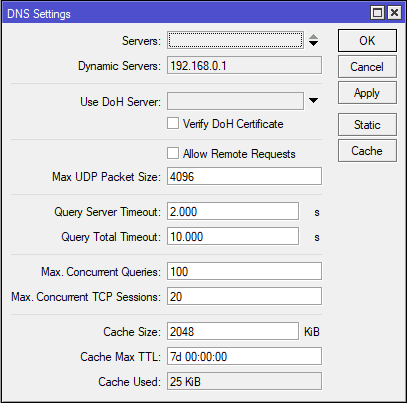
Task: Focus the Servers input field
Action: [235, 40]
